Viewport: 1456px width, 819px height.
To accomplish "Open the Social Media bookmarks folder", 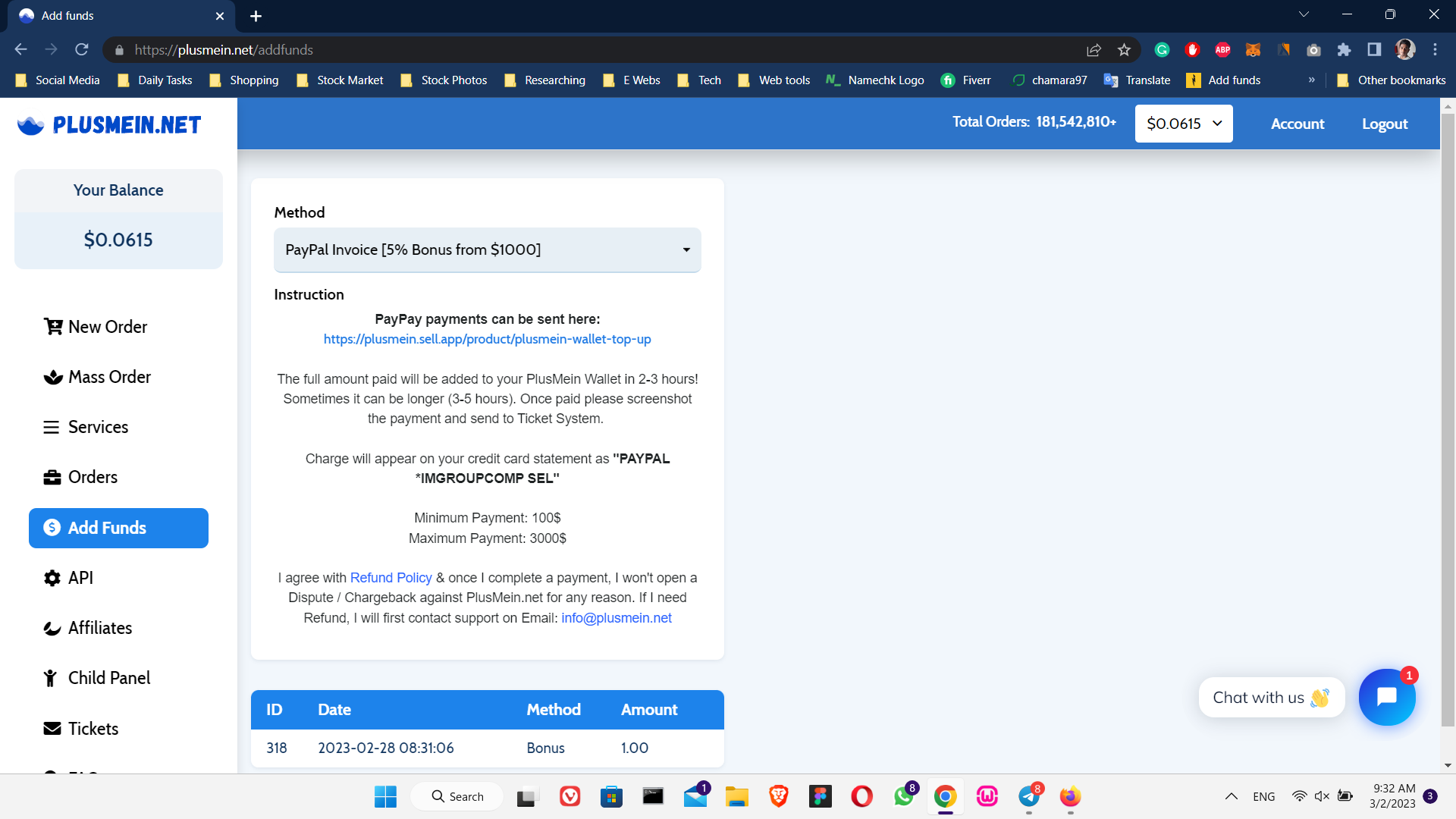I will pyautogui.click(x=58, y=80).
